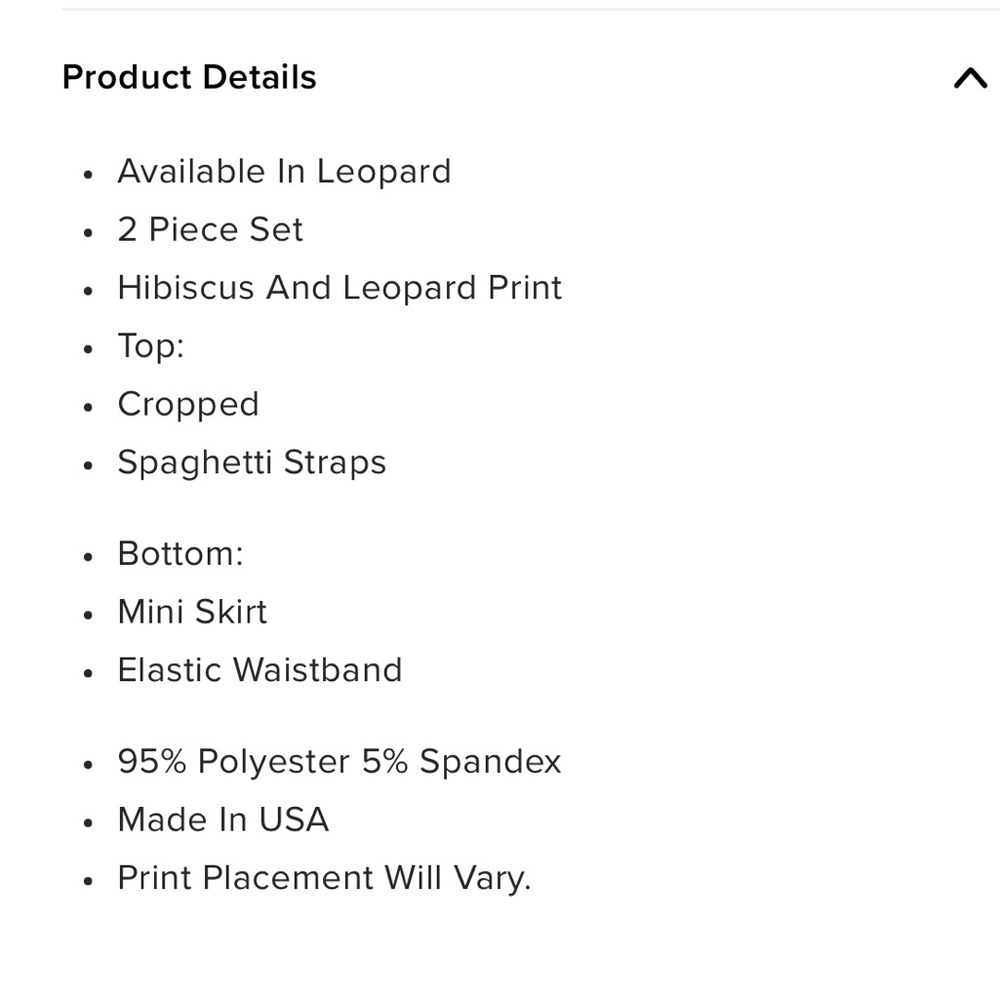Click the 'Print Placement Will Vary.' note
The width and height of the screenshot is (1000, 1000).
[x=324, y=878]
